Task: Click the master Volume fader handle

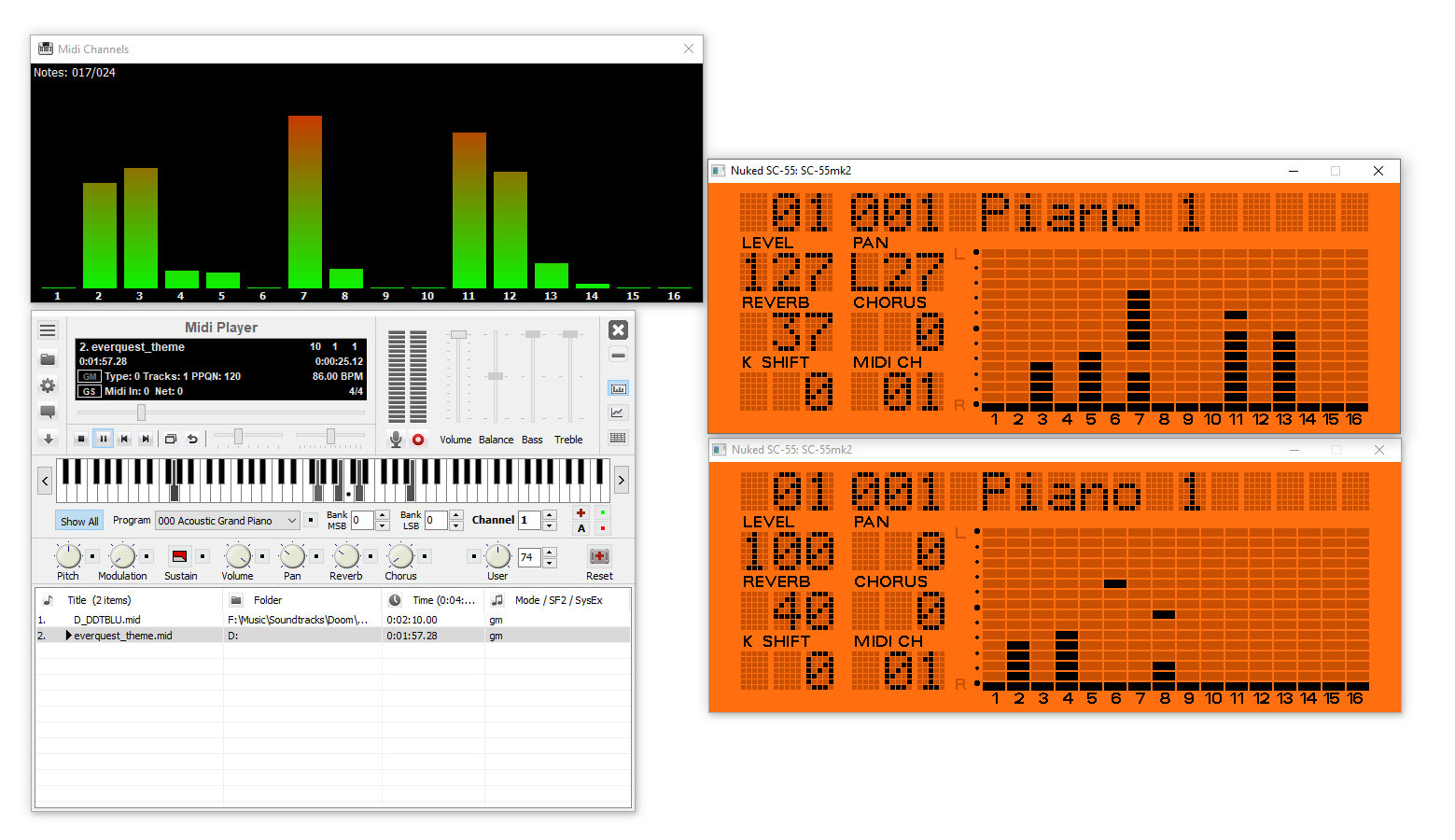Action: [458, 334]
